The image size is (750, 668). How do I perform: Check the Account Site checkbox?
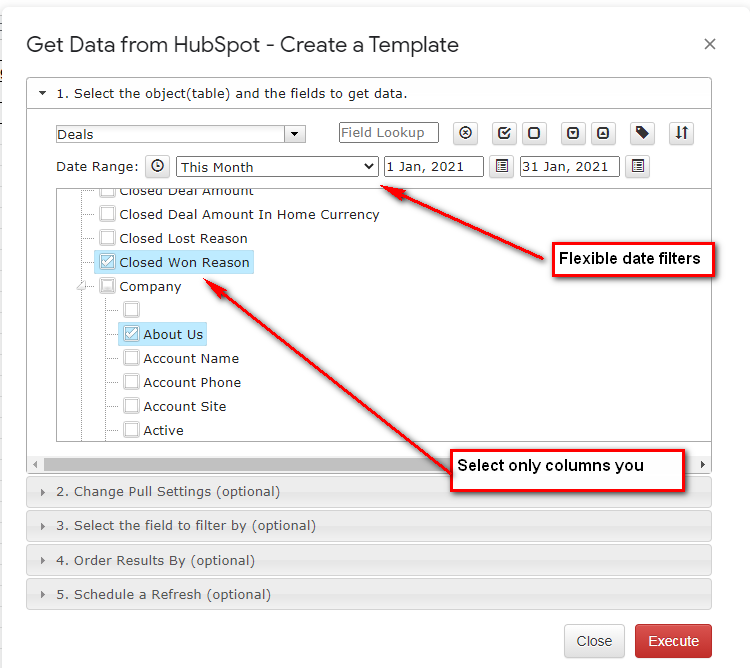coord(132,405)
